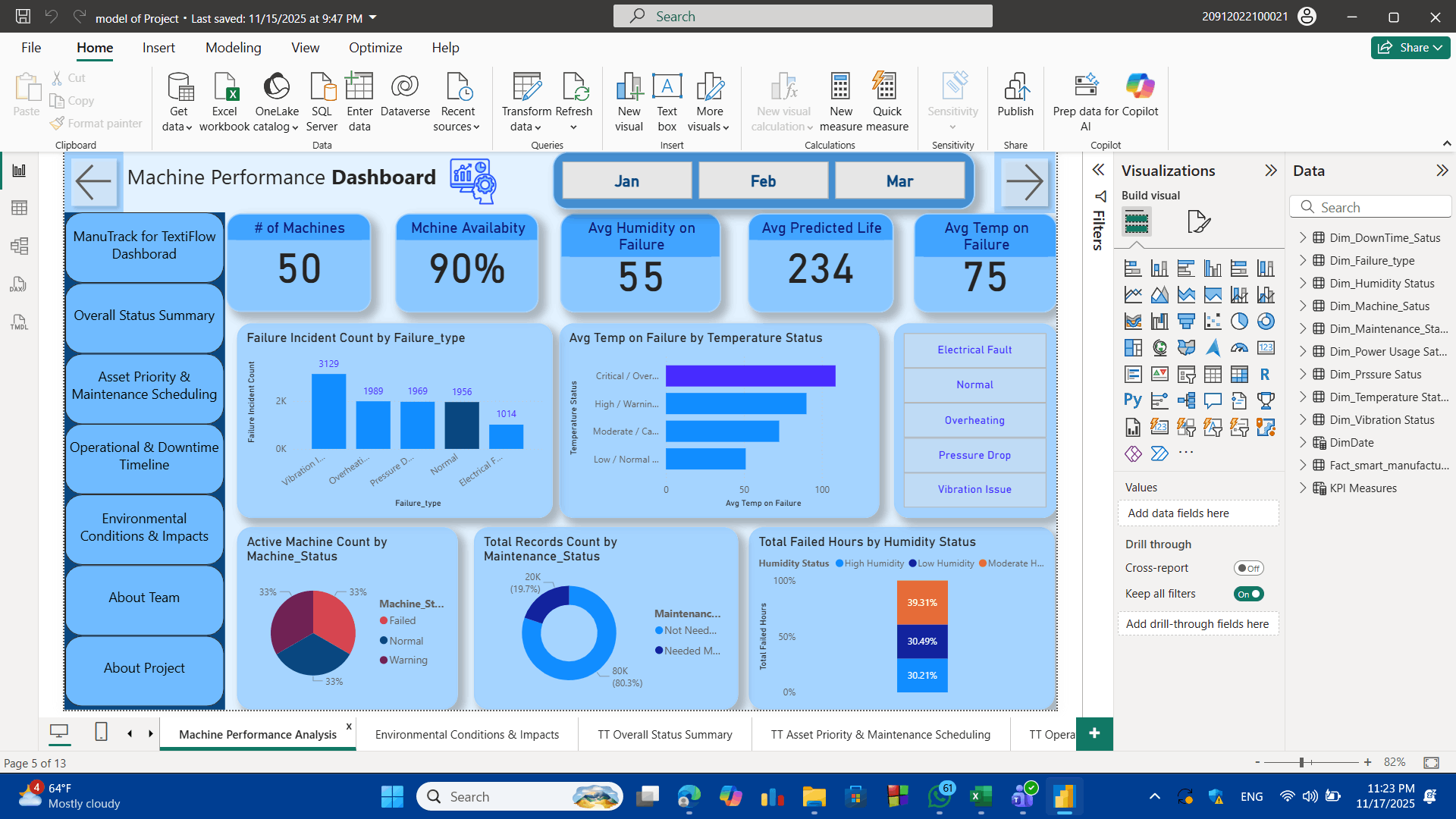Open the DAX query view
Image resolution: width=1456 pixels, height=819 pixels.
[19, 284]
